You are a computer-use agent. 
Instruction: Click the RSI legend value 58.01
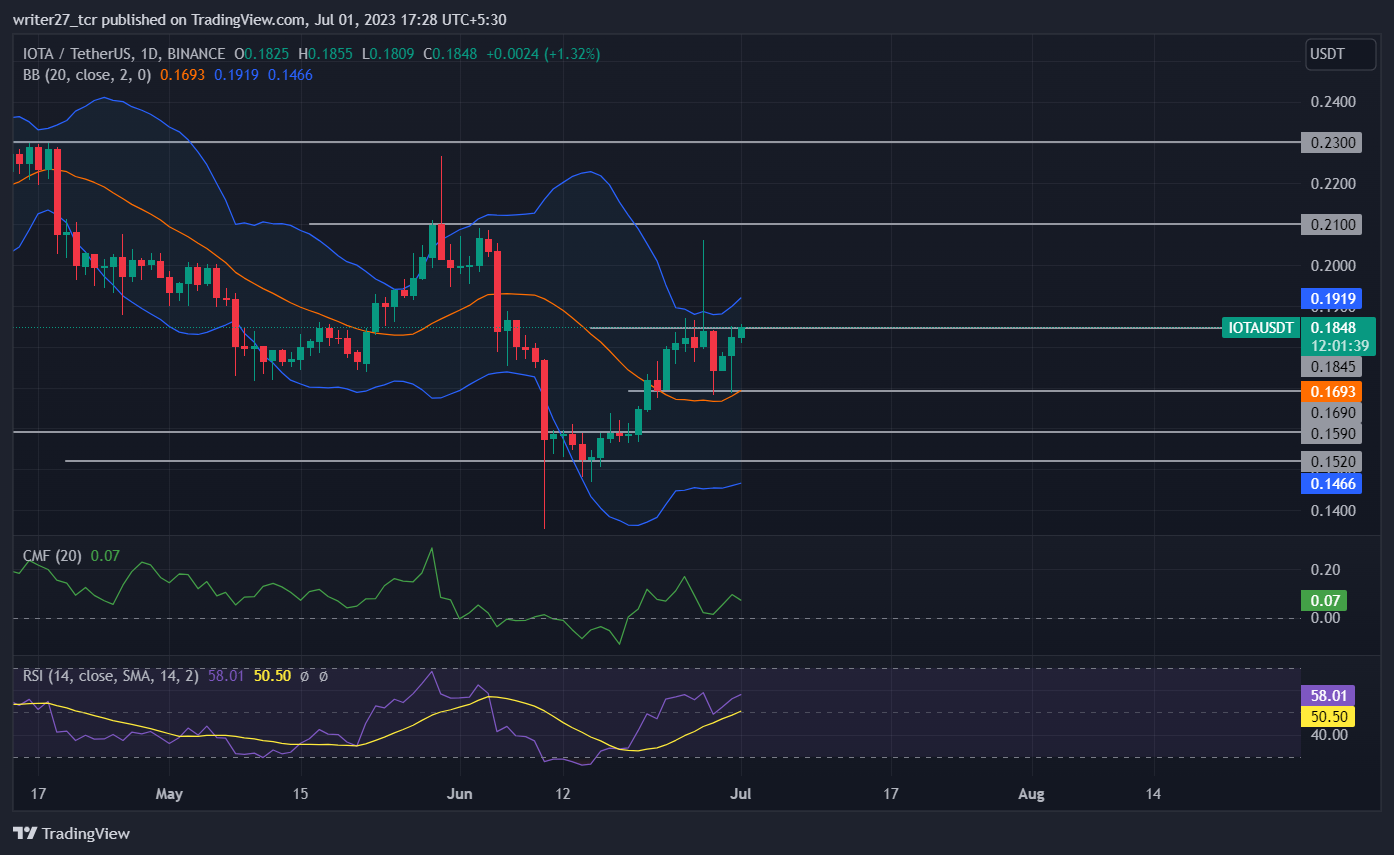(225, 676)
